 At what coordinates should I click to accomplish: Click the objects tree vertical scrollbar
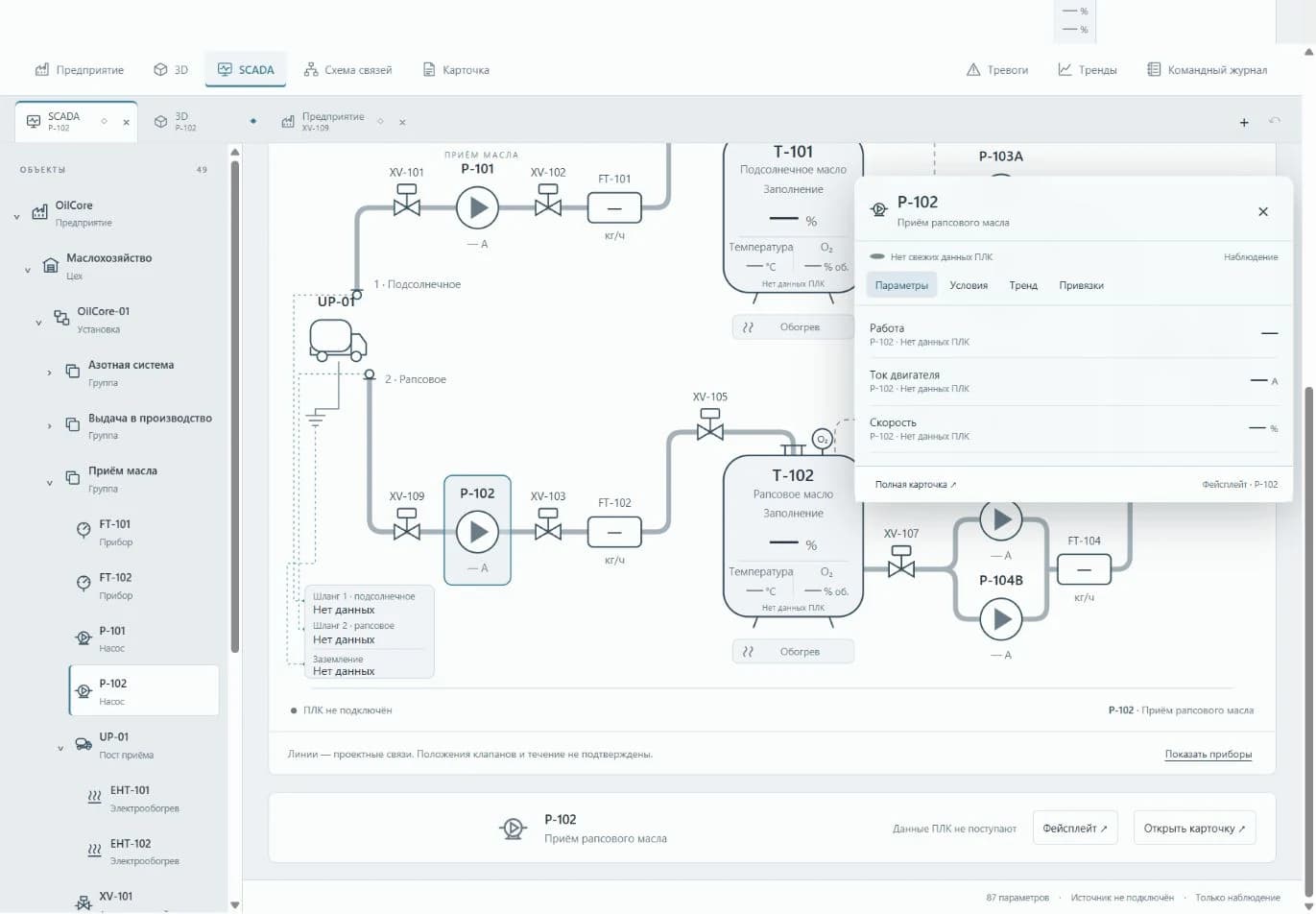(x=234, y=407)
